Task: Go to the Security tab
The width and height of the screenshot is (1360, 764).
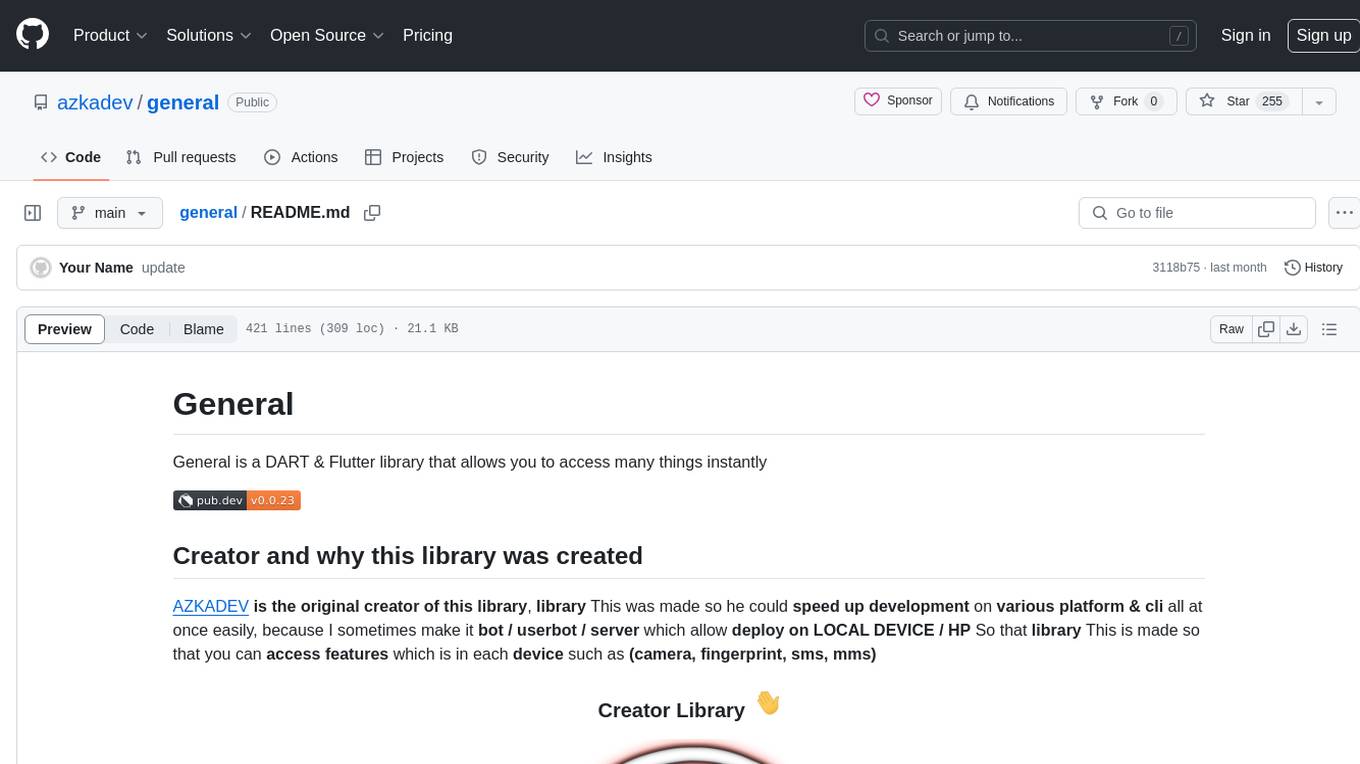Action: coord(510,157)
